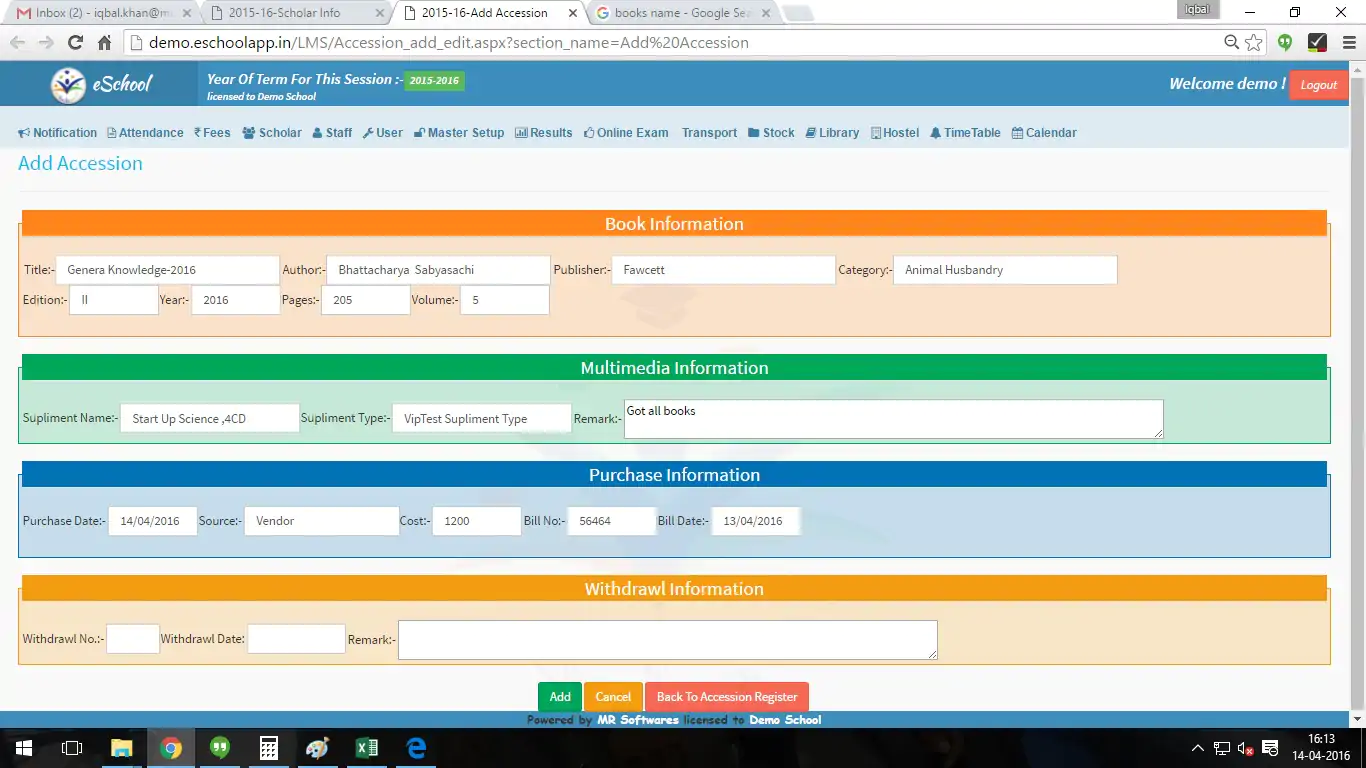Launch Excel from the taskbar
Viewport: 1366px width, 768px height.
366,747
